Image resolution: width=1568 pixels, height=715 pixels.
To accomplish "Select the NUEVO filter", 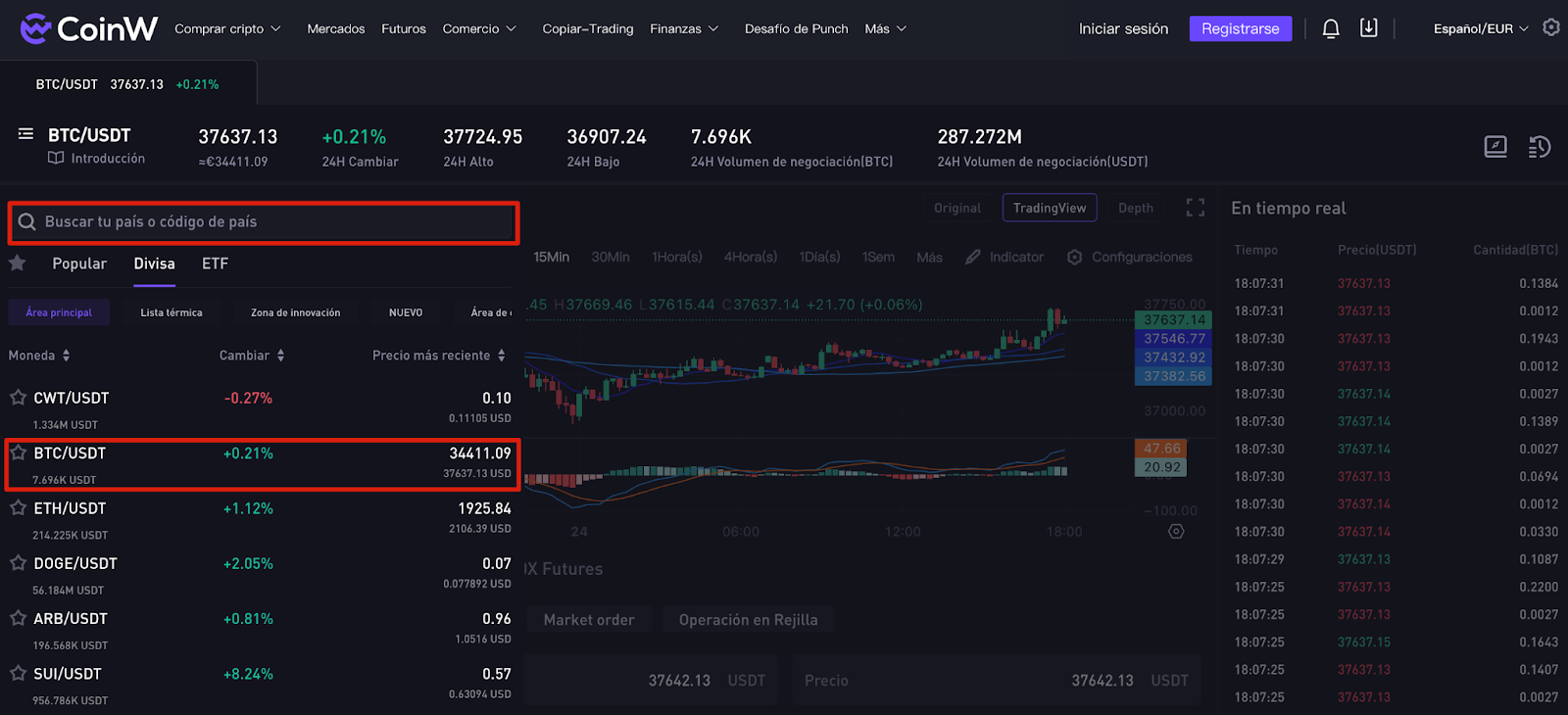I will [406, 312].
